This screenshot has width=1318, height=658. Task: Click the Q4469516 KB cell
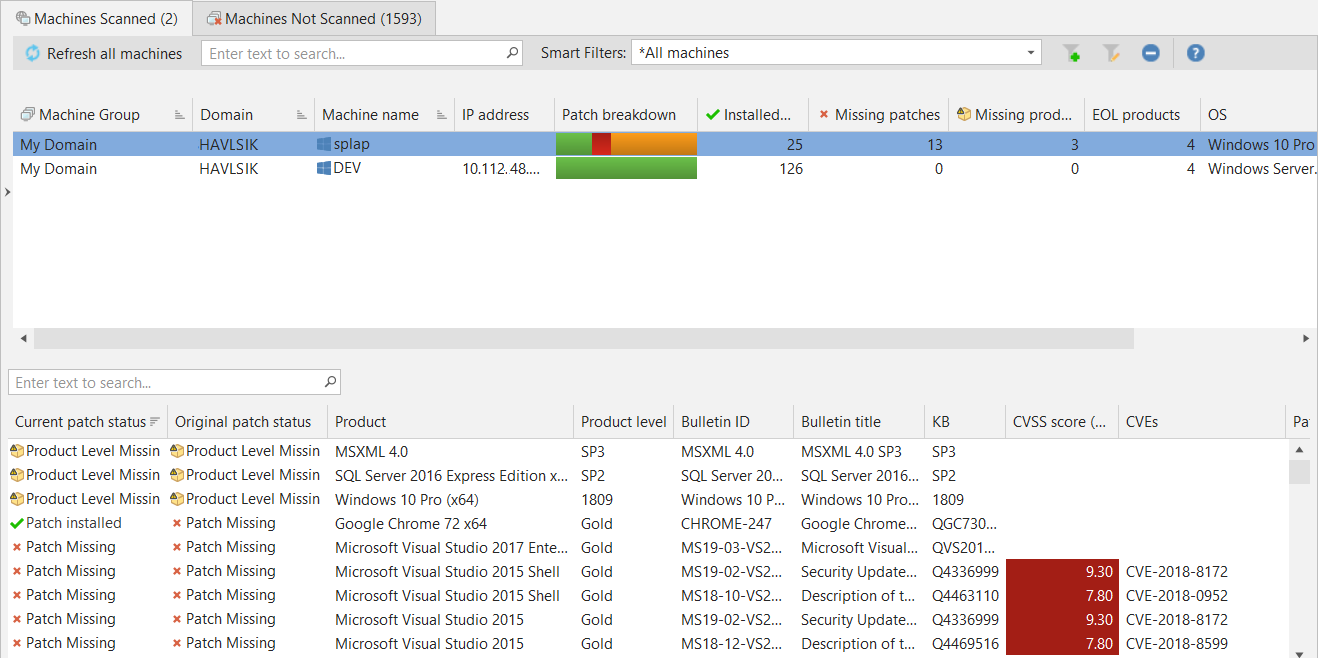point(965,643)
